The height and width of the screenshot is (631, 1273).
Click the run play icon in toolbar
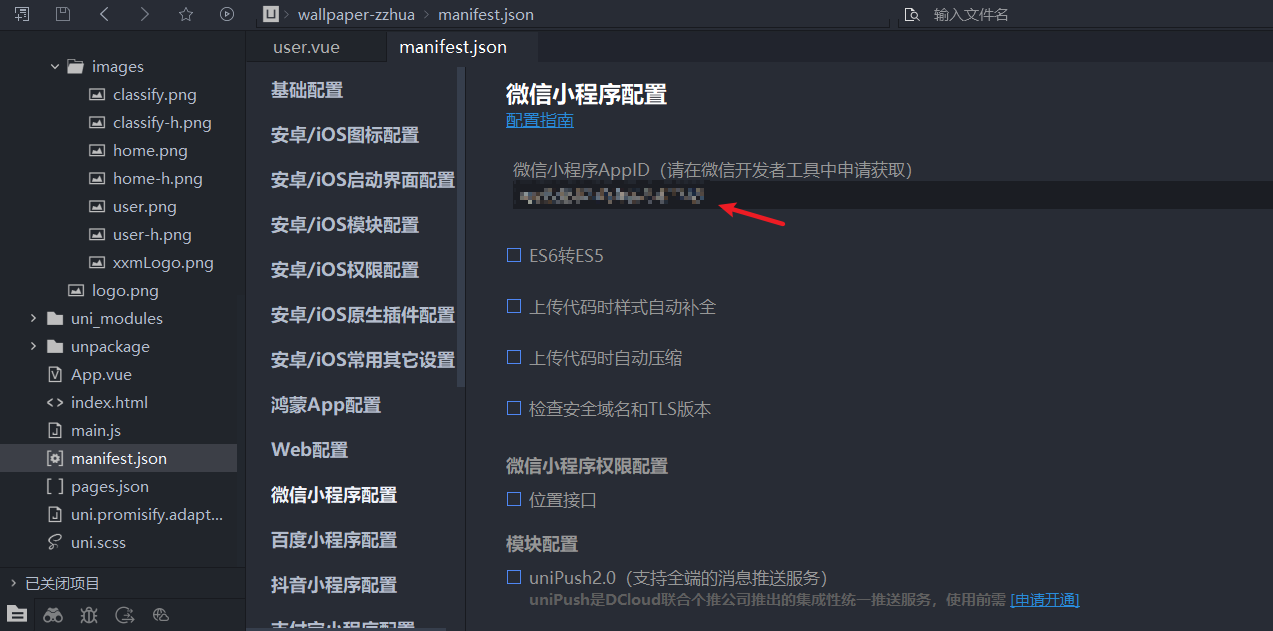click(227, 14)
